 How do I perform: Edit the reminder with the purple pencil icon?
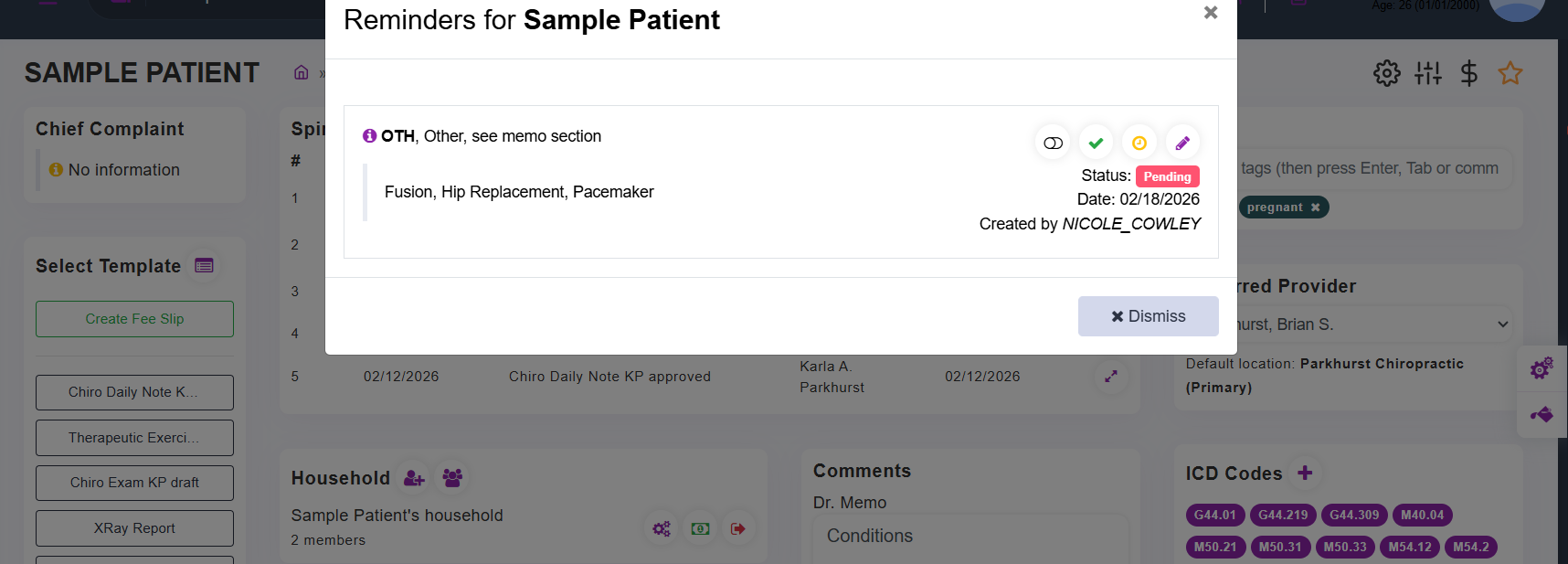pyautogui.click(x=1182, y=143)
